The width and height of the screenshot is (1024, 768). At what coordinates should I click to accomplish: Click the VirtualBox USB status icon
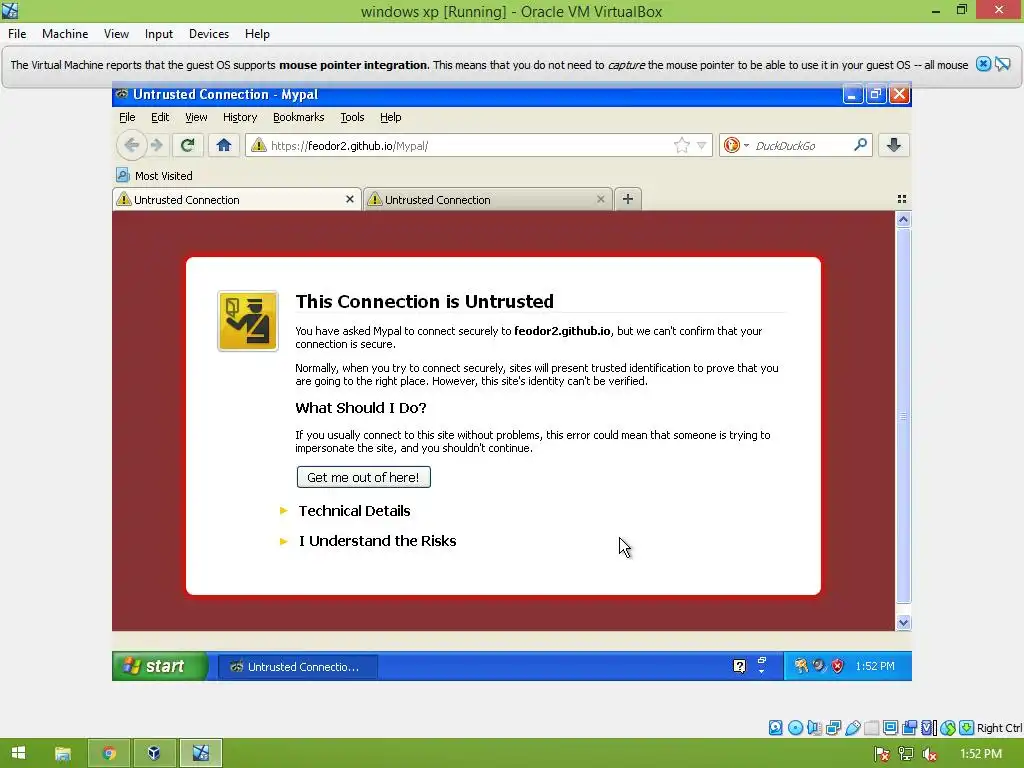coord(852,728)
